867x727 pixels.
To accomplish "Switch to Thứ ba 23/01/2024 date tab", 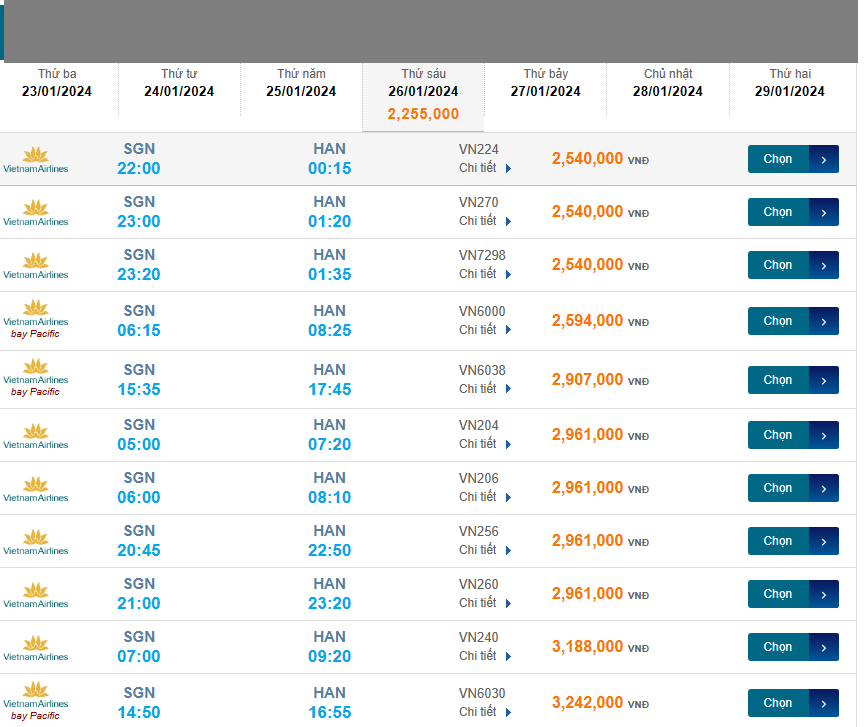I will [x=57, y=83].
